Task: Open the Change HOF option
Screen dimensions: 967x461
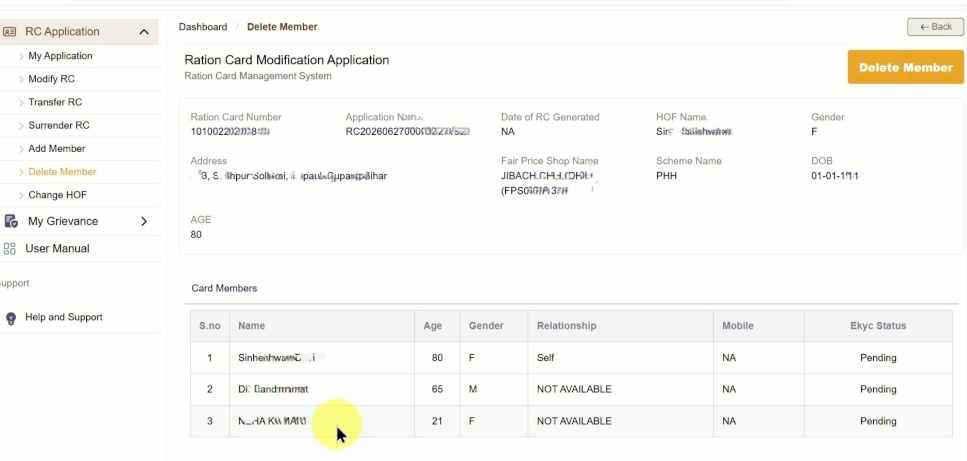Action: point(57,195)
